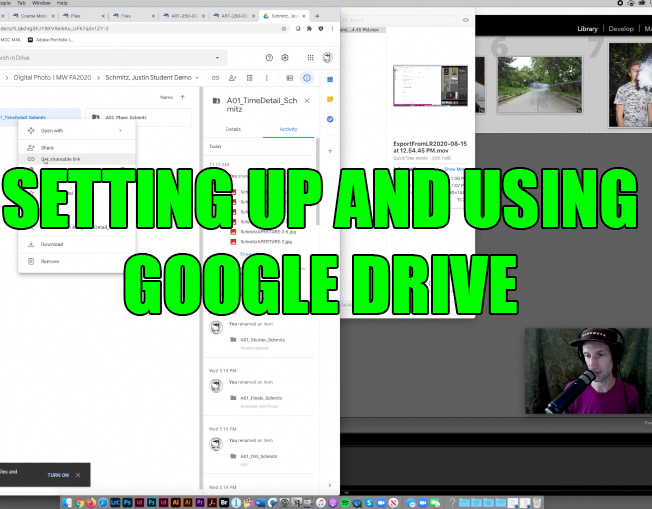This screenshot has width=652, height=509.
Task: Open Google Keep side panel icon
Action: [x=330, y=99]
